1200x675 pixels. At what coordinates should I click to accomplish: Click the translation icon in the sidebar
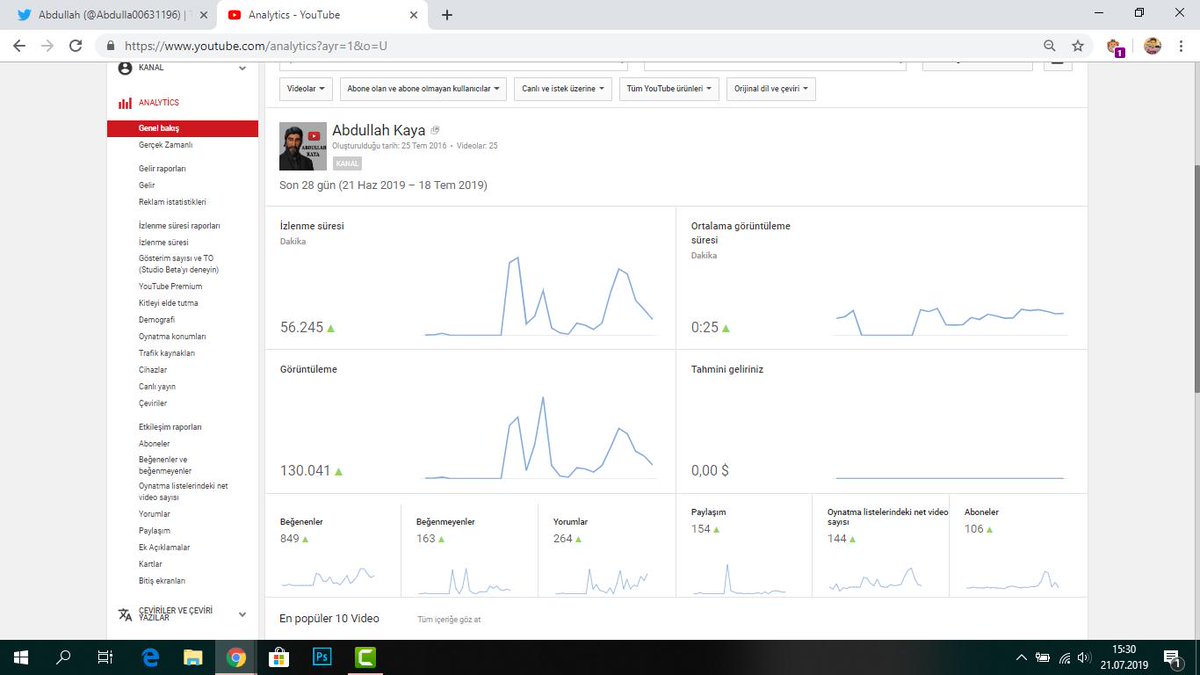pyautogui.click(x=125, y=614)
